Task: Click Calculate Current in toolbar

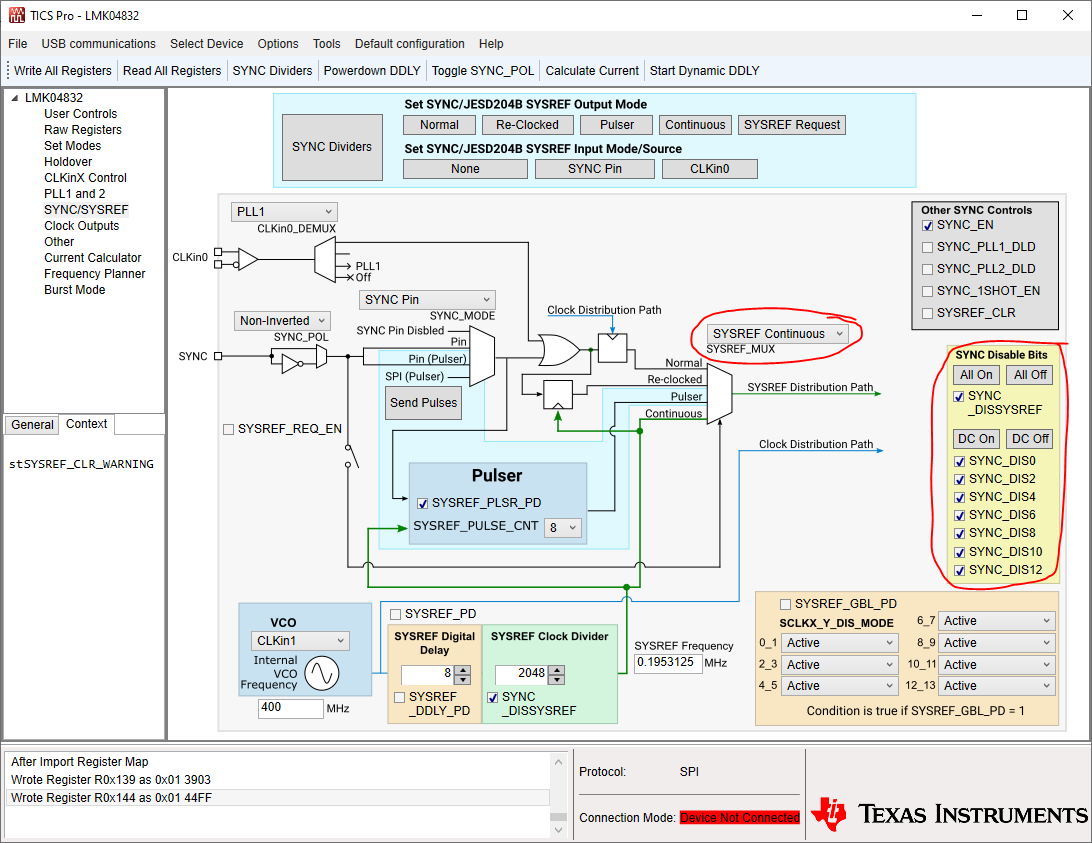Action: (592, 71)
